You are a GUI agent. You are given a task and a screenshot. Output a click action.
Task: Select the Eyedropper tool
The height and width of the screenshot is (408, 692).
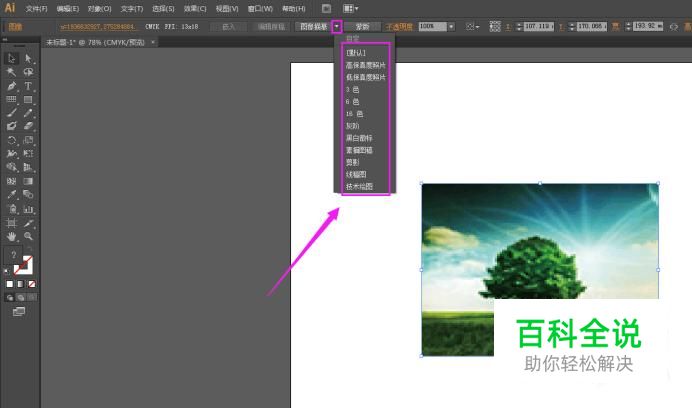point(11,195)
